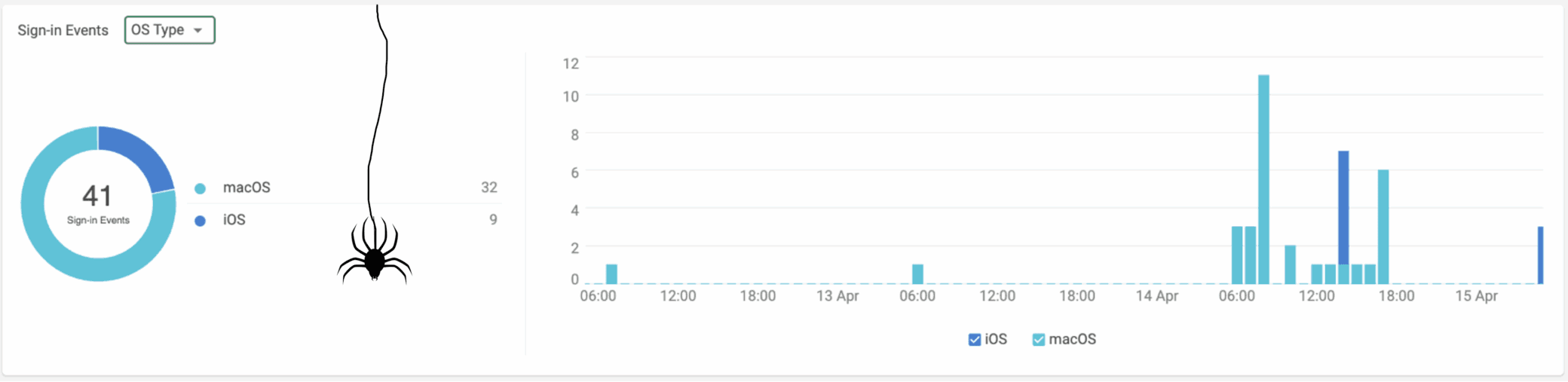
Task: Click the tallest macOS bar reaching 11
Action: click(x=1263, y=179)
